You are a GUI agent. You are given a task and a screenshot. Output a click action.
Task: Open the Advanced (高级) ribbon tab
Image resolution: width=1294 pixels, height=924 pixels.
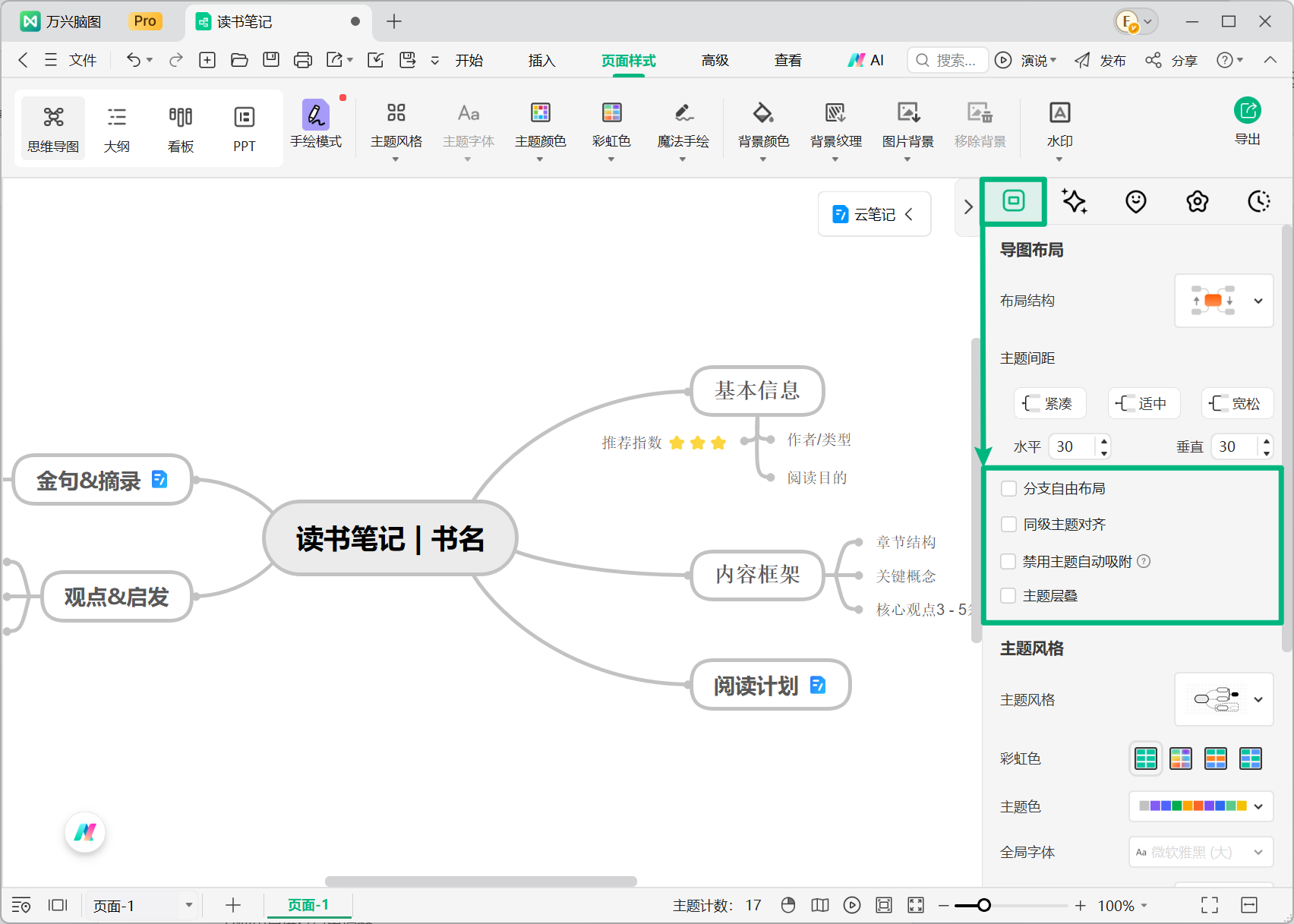point(715,60)
